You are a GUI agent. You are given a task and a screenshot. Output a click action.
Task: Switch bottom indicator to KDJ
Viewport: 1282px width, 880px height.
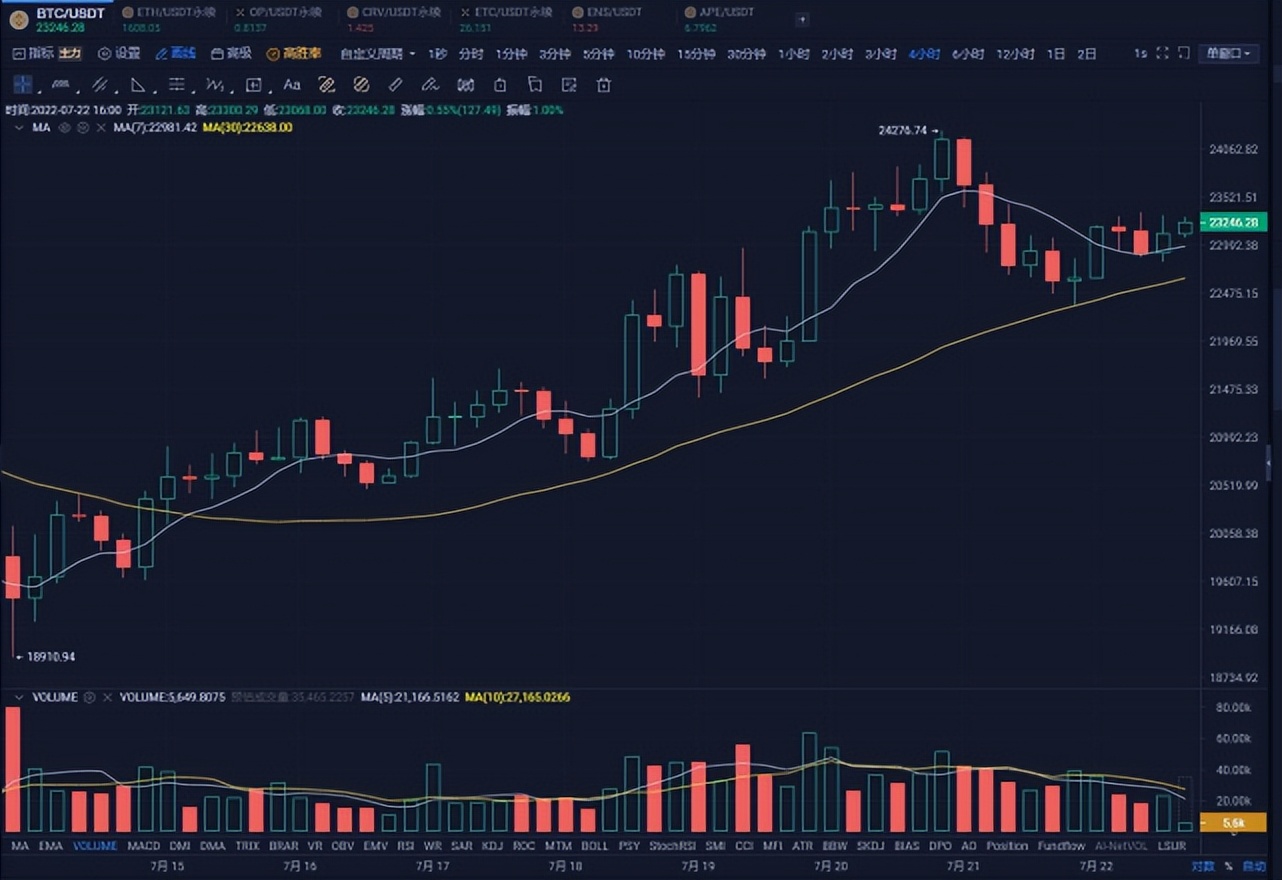[492, 846]
